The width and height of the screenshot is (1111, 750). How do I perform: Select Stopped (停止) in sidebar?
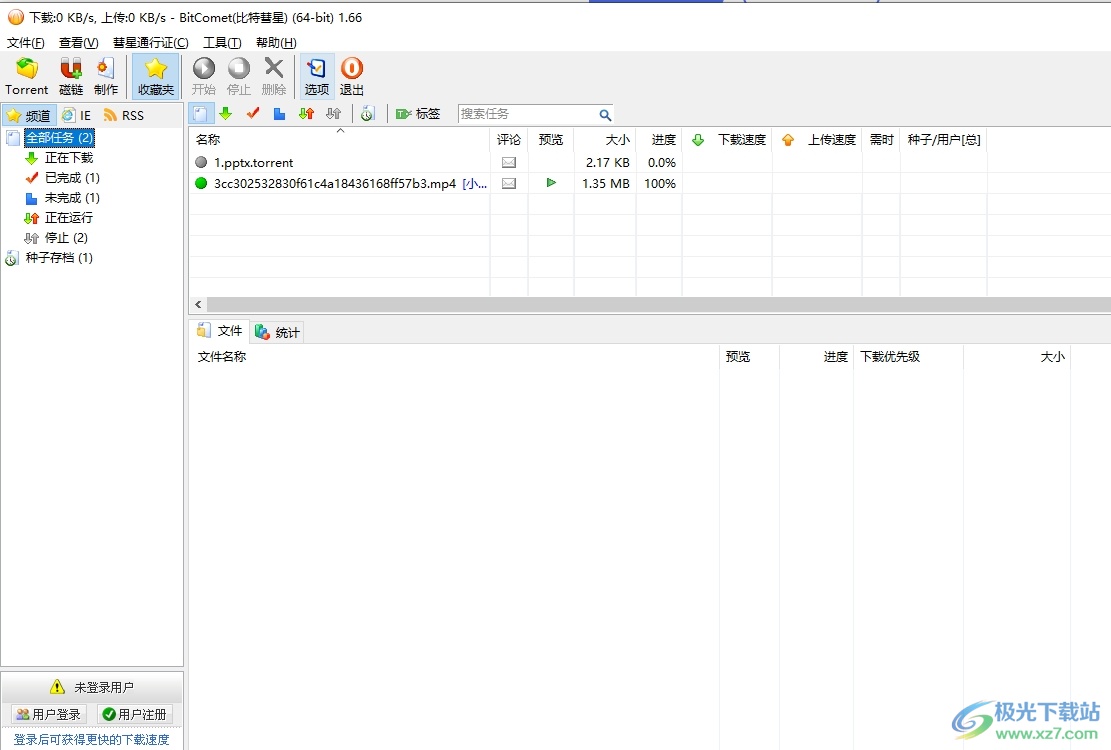[66, 237]
